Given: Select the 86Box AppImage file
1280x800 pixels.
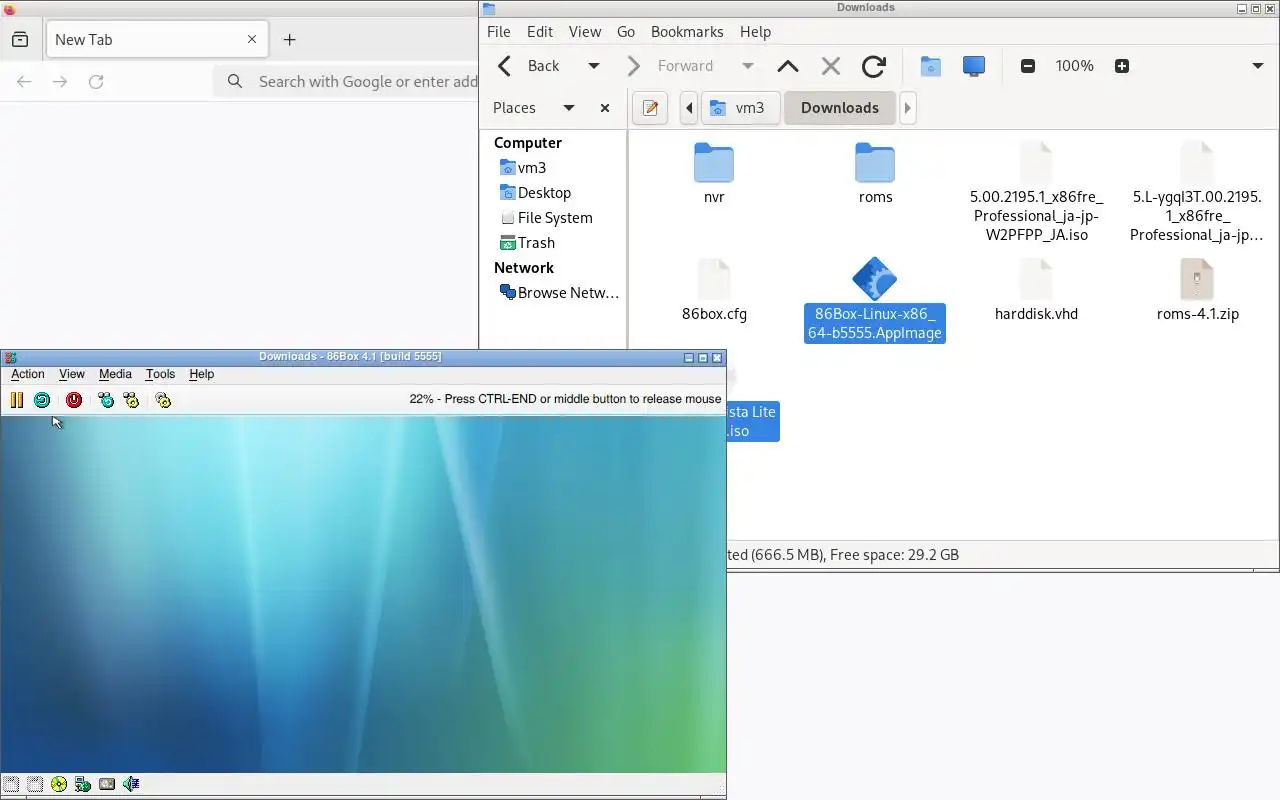Looking at the screenshot, I should click(x=875, y=300).
